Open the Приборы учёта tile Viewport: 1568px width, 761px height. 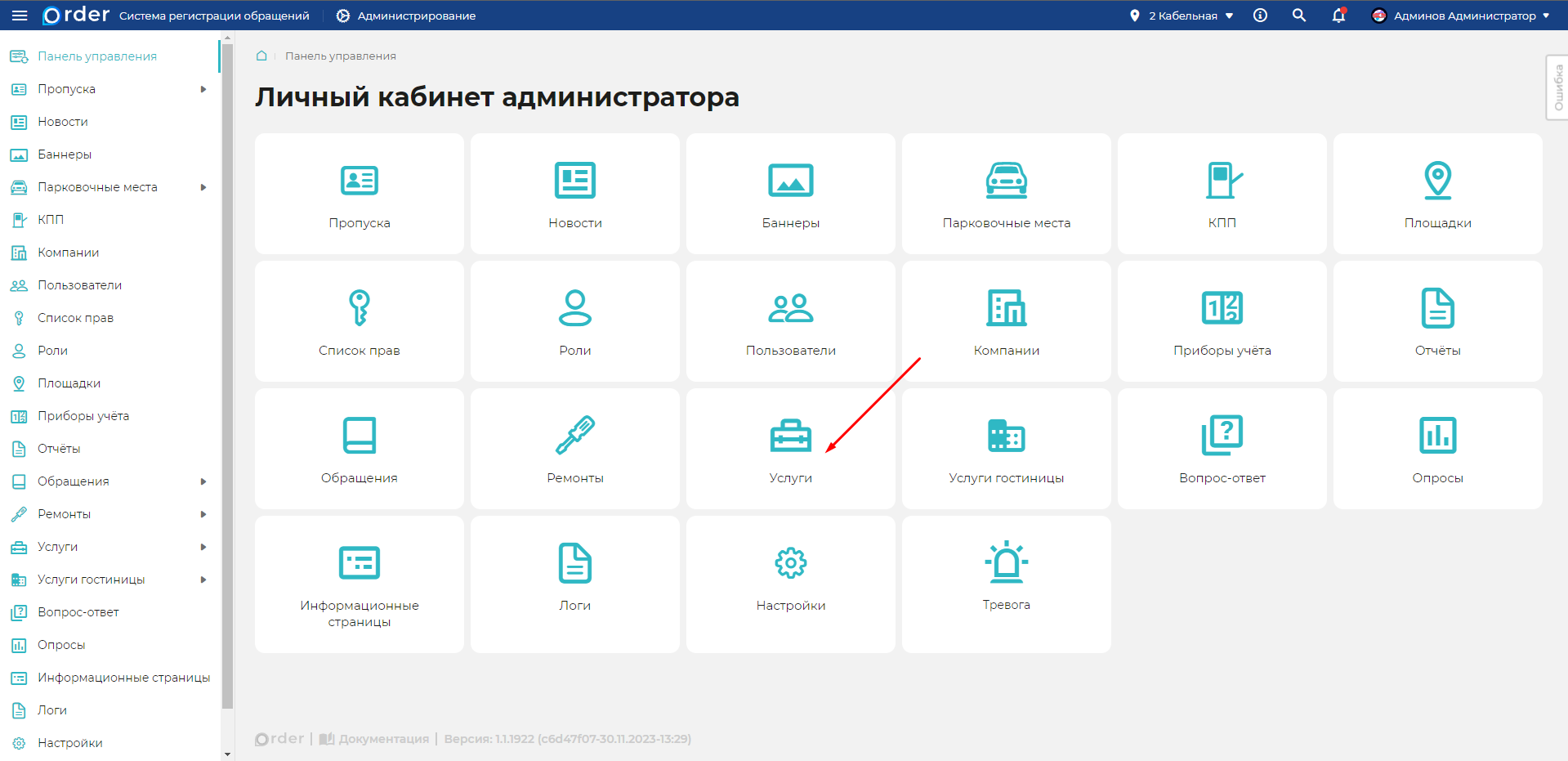tap(1222, 321)
